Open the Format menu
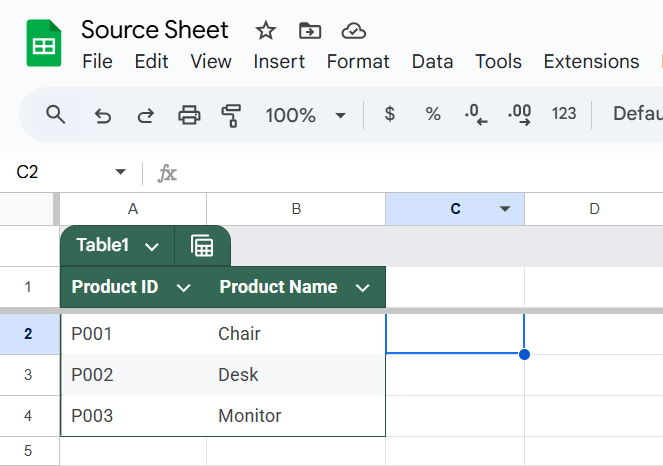This screenshot has height=466, width=663. (x=358, y=62)
